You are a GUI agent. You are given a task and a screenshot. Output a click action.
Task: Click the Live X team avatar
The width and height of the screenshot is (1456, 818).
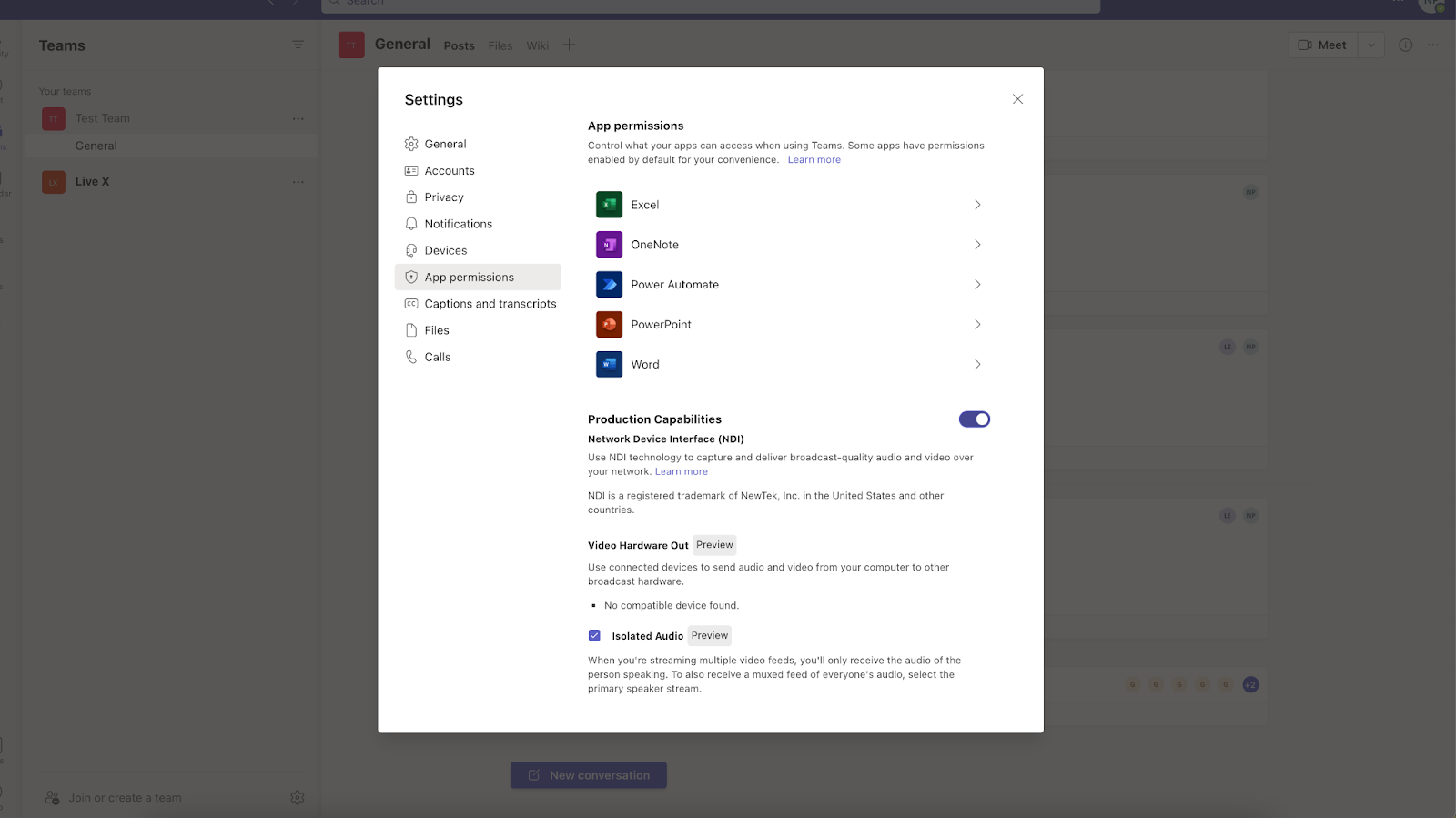pos(54,182)
